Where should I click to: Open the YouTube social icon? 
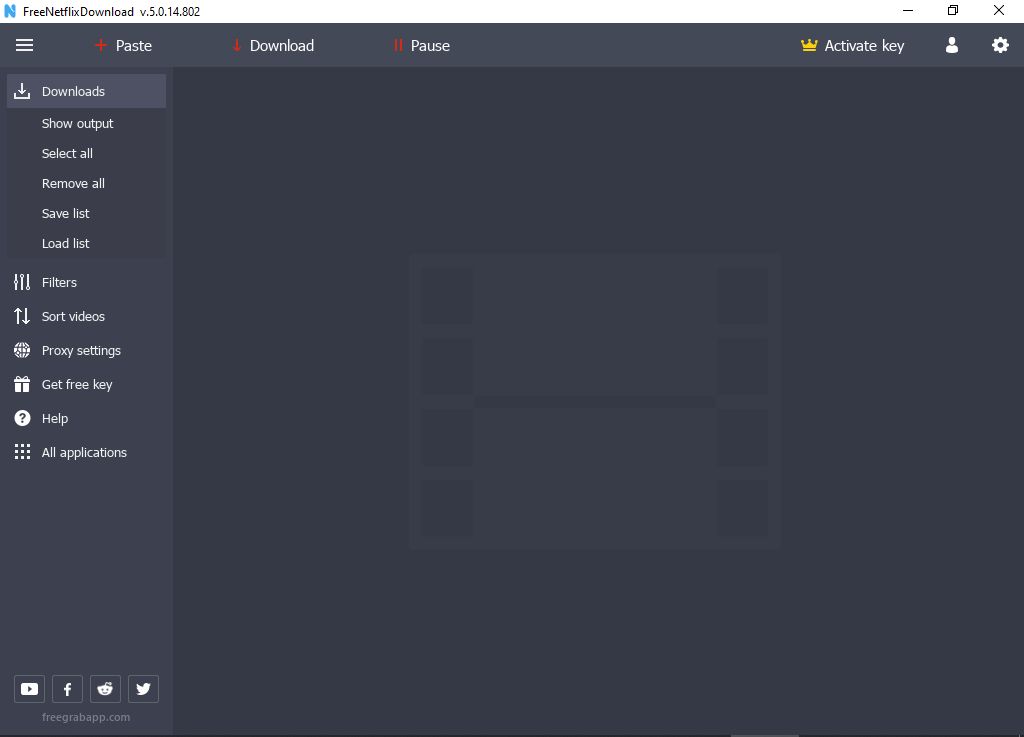(29, 688)
